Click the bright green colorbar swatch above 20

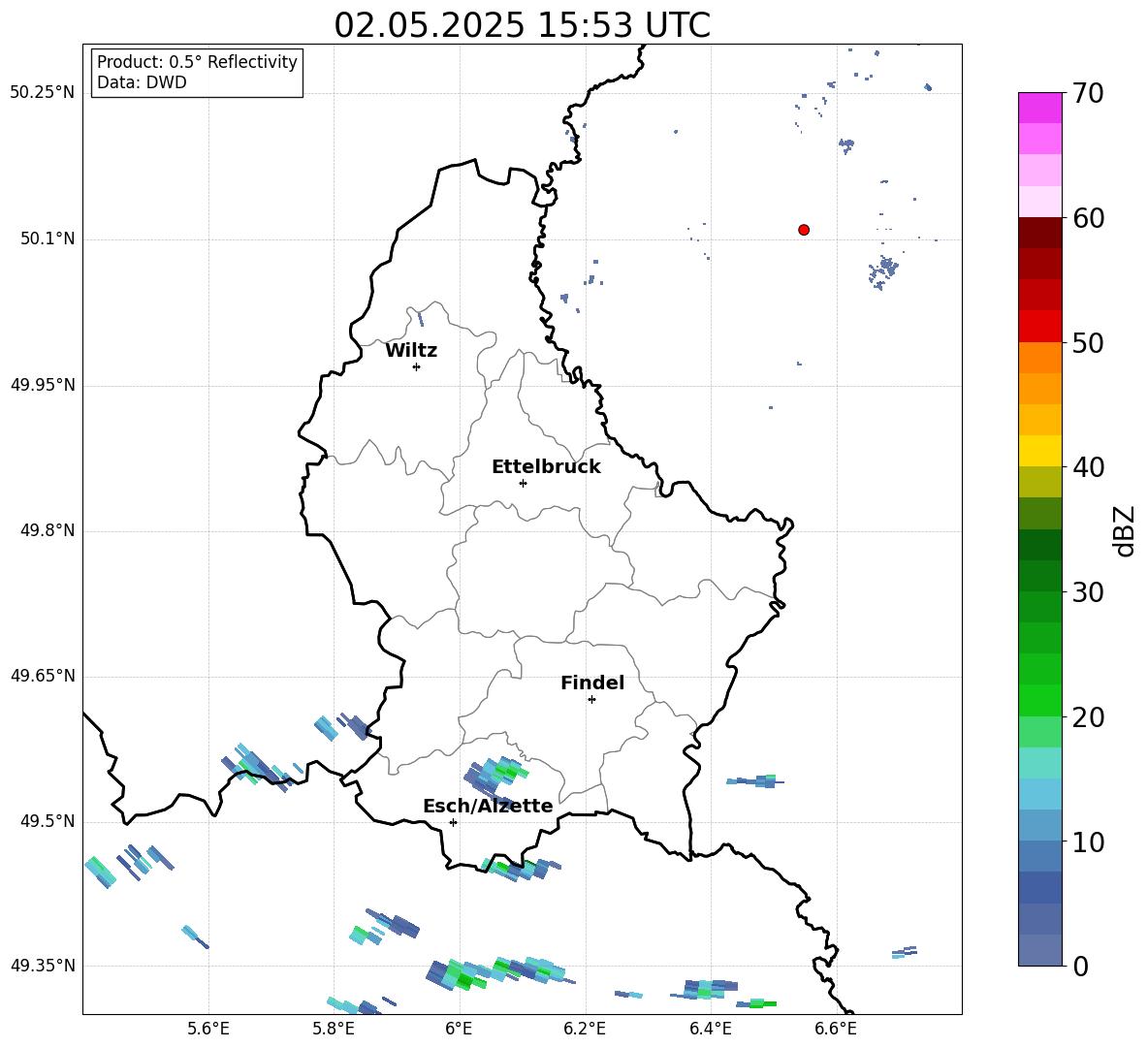[1040, 700]
